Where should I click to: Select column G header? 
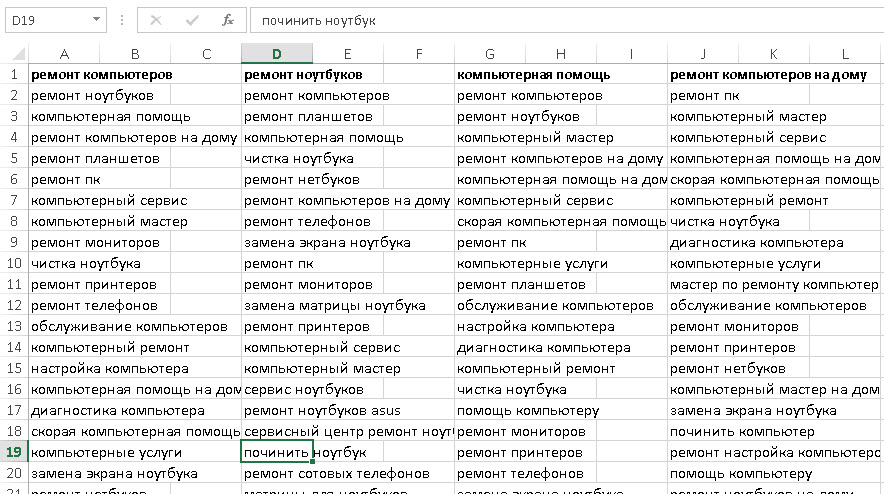[x=489, y=53]
